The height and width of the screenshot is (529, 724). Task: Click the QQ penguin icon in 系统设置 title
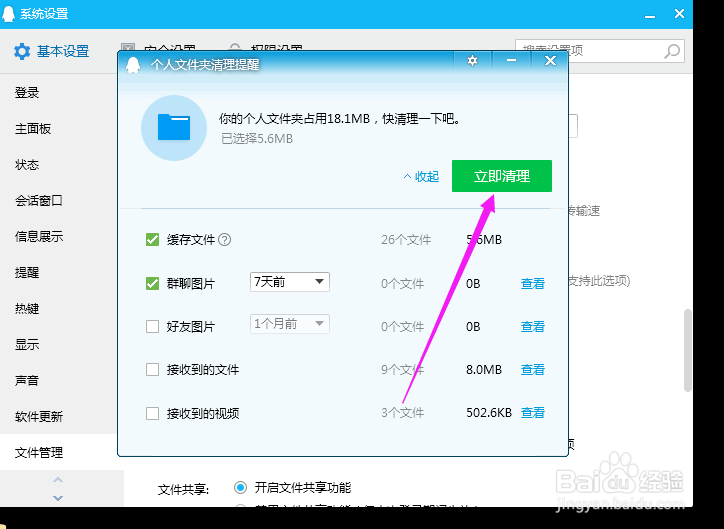pyautogui.click(x=8, y=14)
